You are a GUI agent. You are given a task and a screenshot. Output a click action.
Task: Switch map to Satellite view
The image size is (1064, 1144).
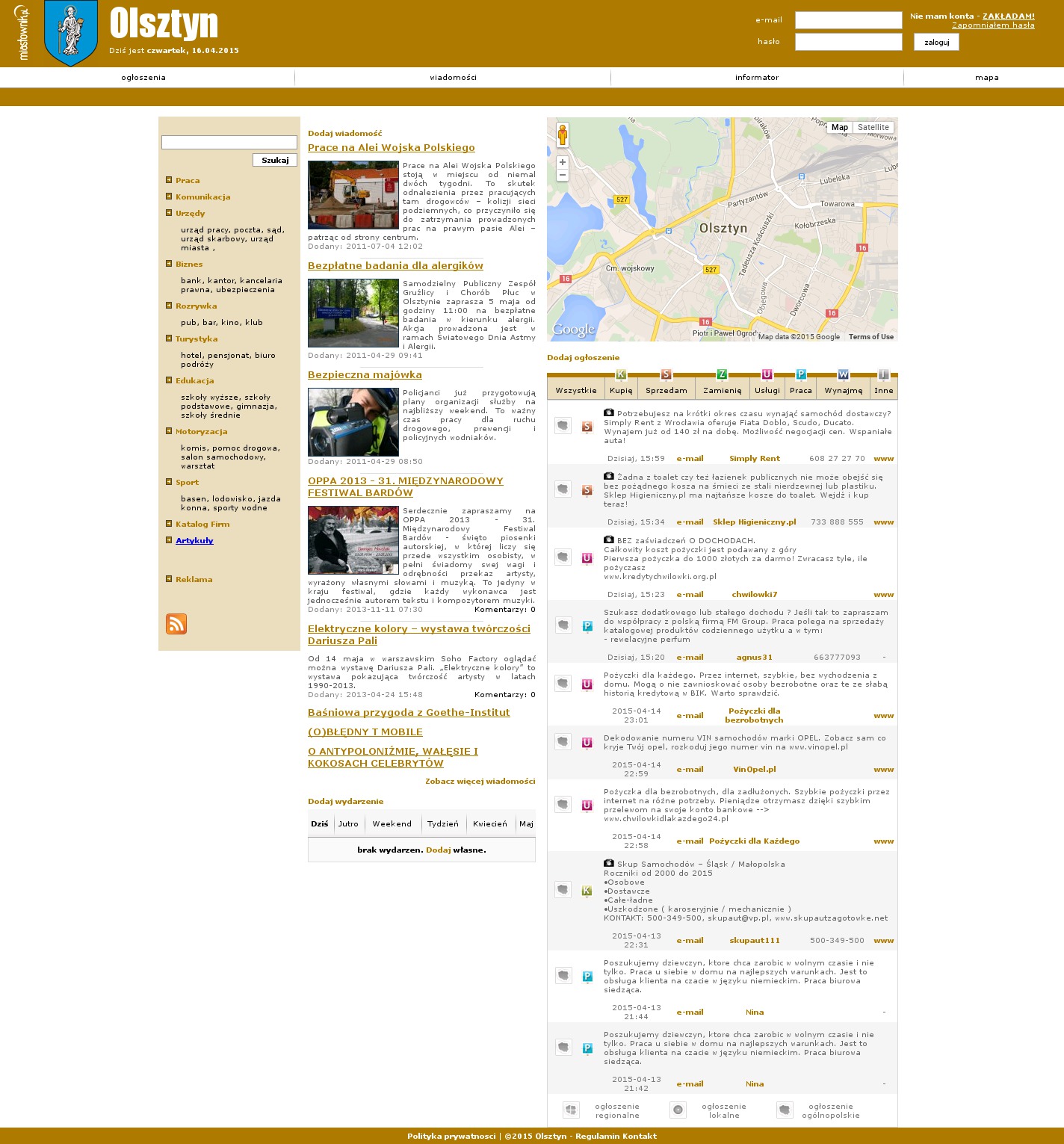[x=873, y=127]
